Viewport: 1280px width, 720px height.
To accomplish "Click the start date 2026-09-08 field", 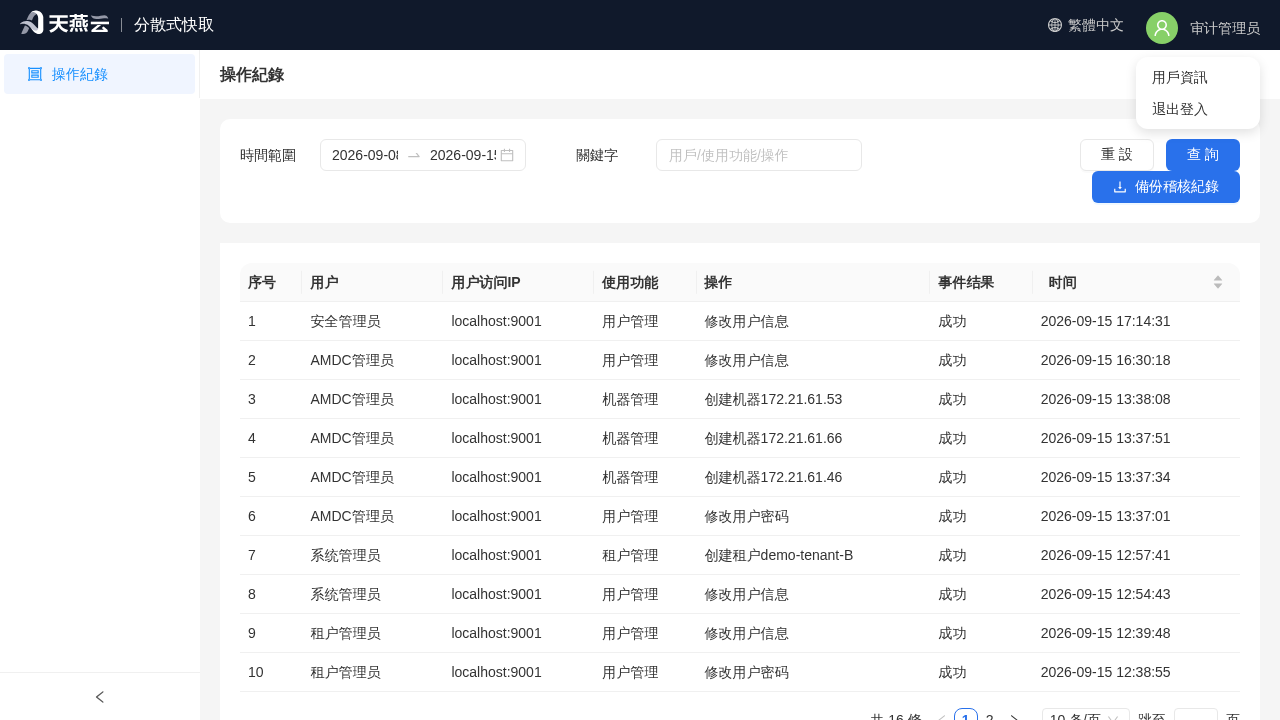I will pyautogui.click(x=365, y=155).
